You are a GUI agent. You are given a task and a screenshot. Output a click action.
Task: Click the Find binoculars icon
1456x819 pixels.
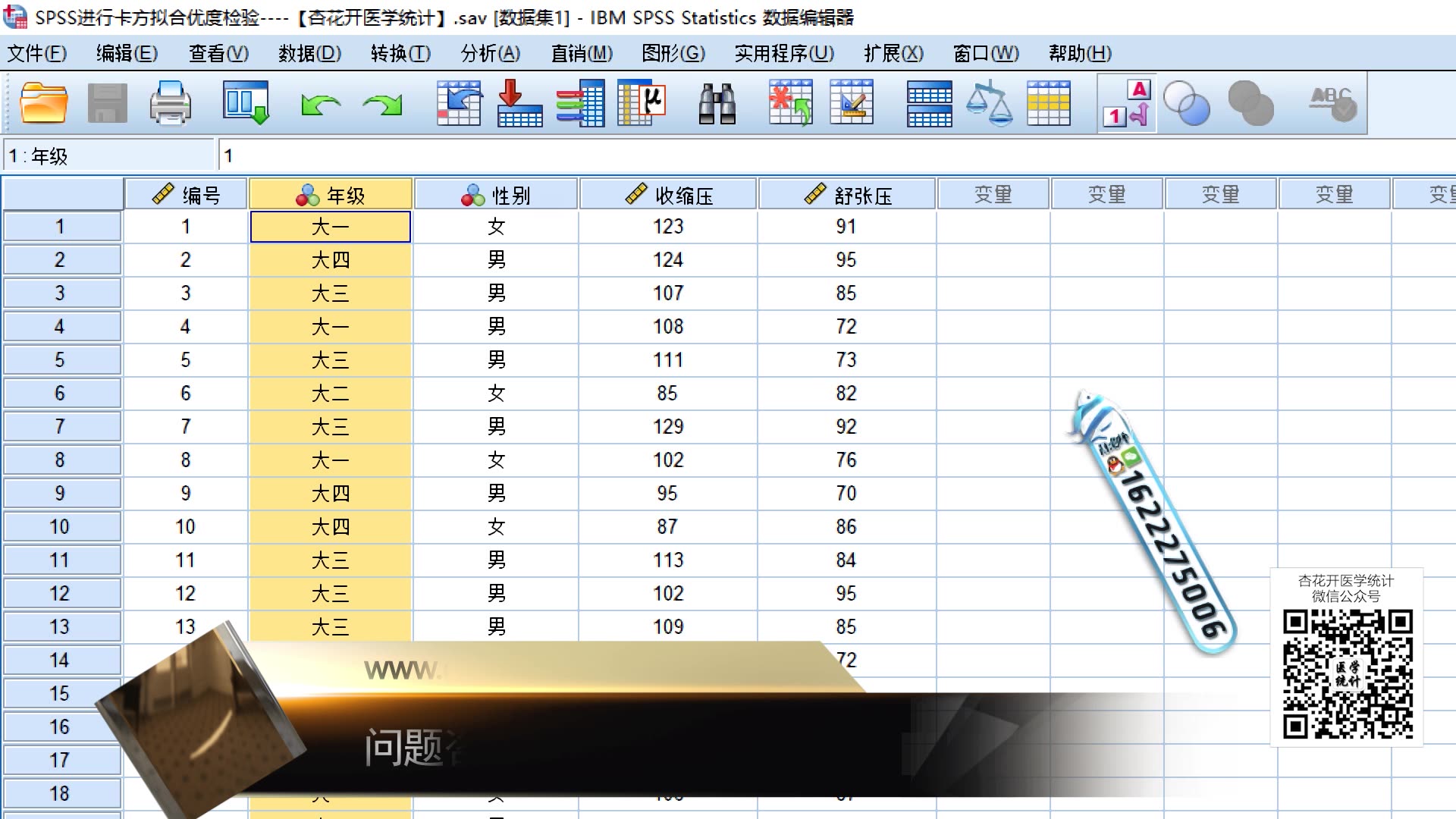tap(717, 103)
